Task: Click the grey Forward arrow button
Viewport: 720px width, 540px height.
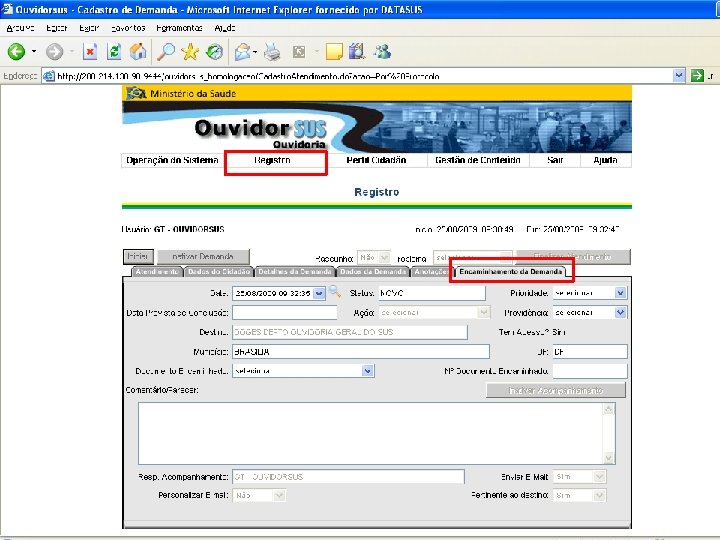Action: (x=55, y=51)
